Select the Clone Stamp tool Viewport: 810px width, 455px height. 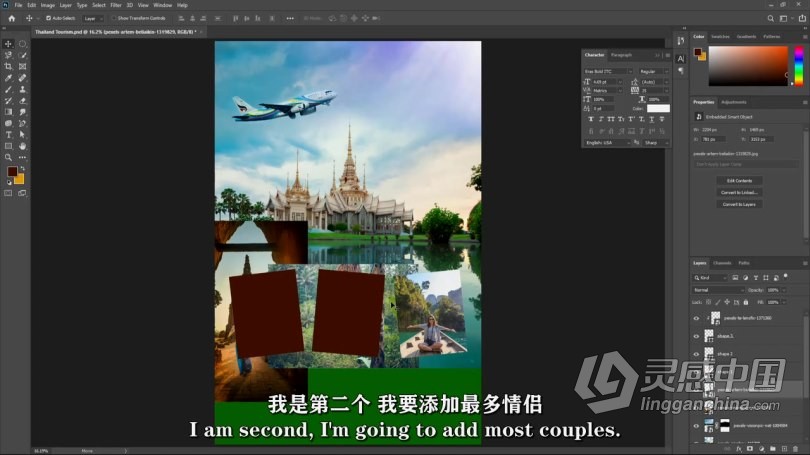coord(23,89)
